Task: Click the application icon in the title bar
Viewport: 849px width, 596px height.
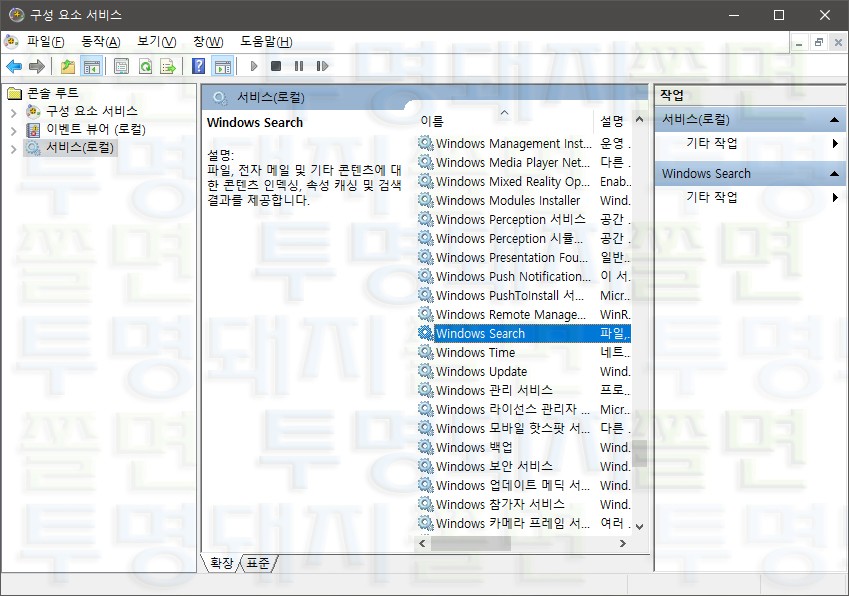Action: point(16,15)
